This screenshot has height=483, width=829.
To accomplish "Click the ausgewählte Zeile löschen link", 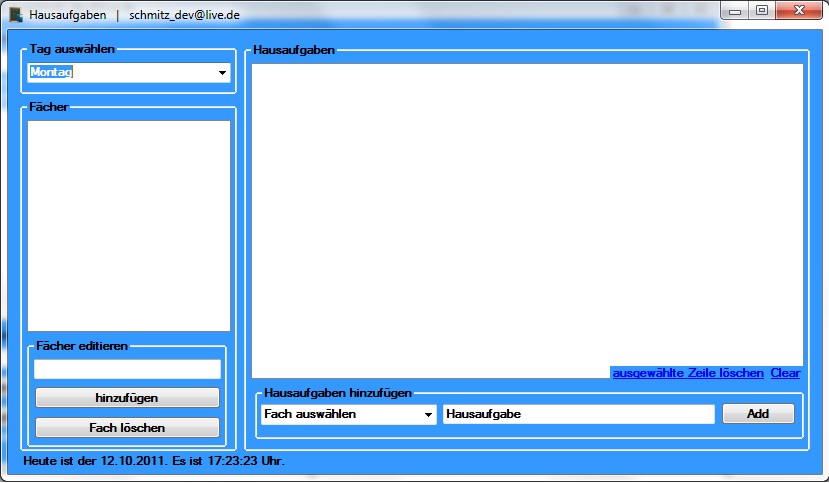I will [687, 373].
